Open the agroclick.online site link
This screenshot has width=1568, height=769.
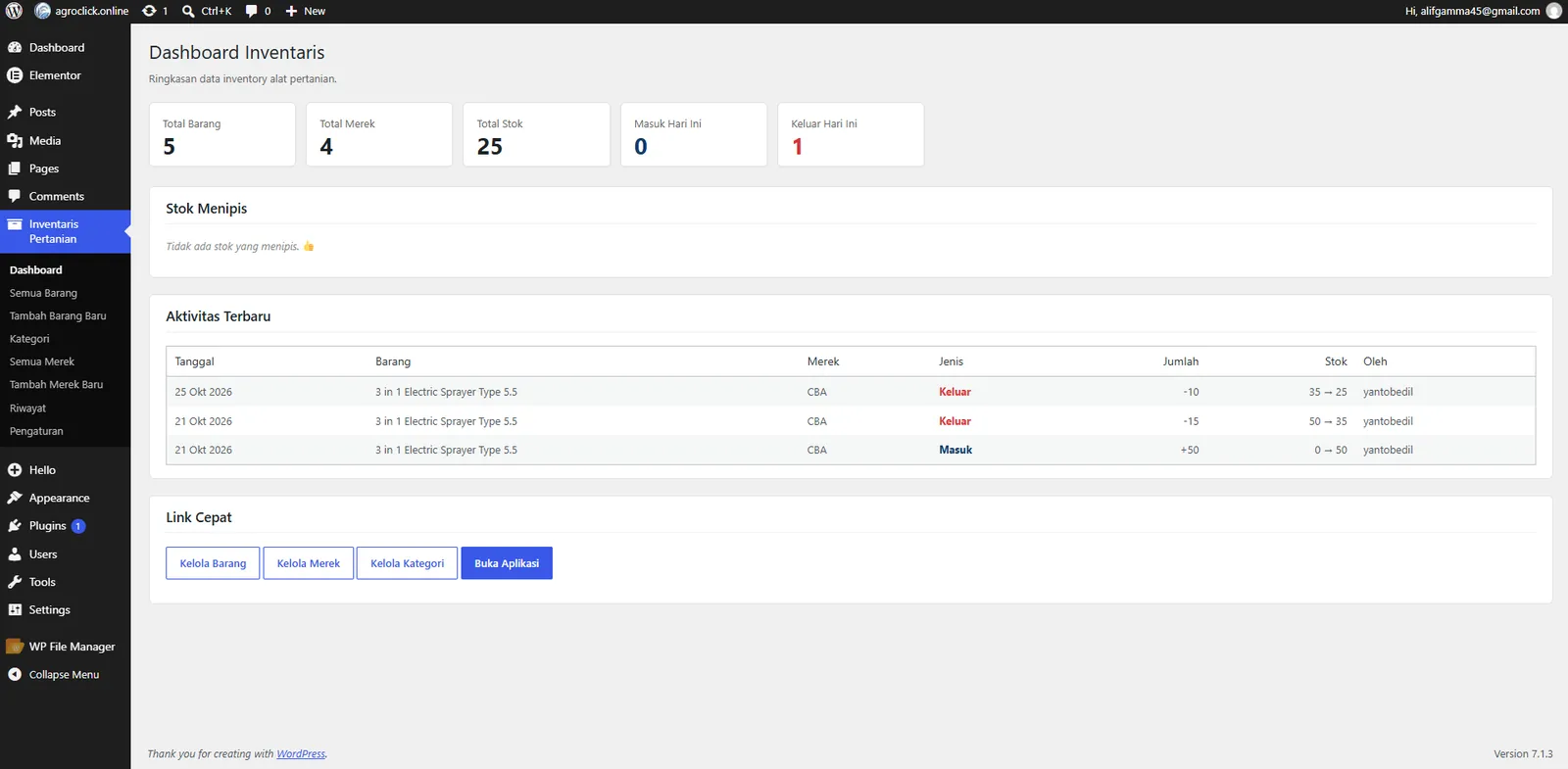82,11
